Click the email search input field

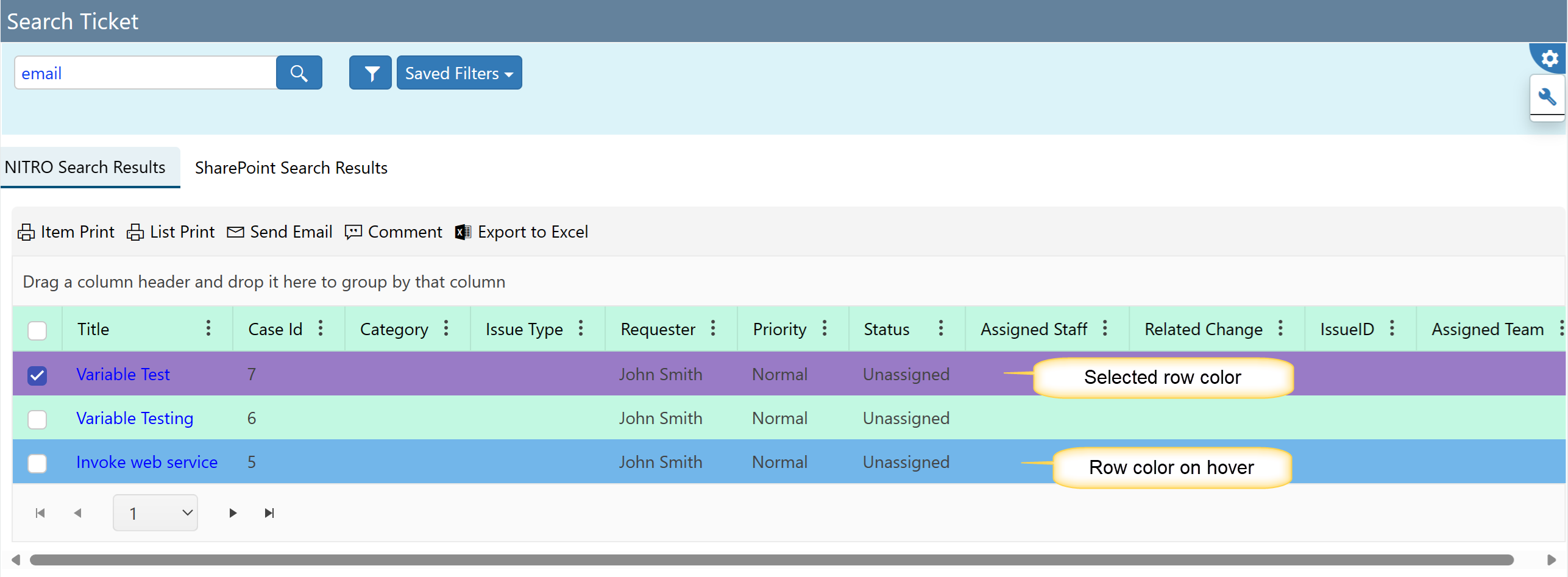click(146, 73)
